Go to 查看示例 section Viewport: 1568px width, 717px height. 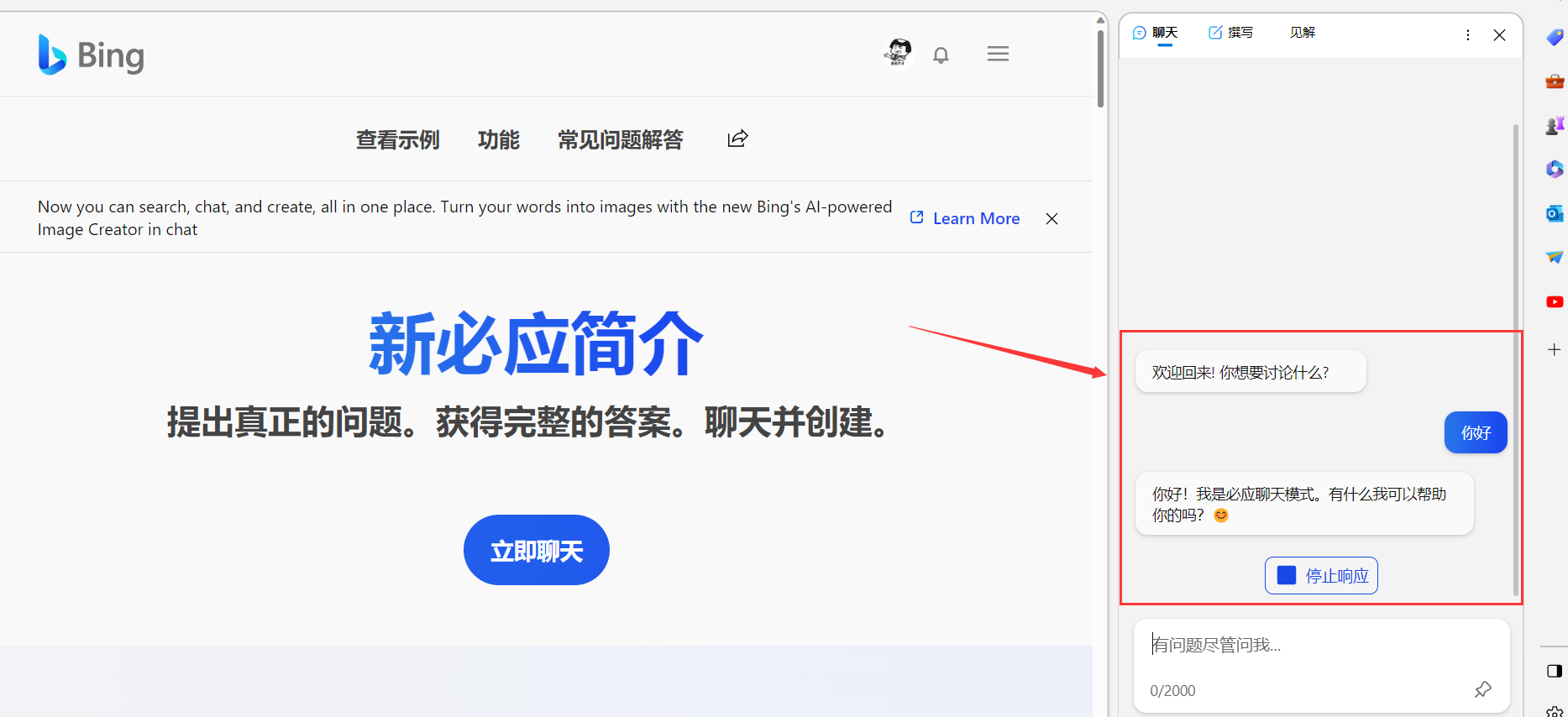398,139
